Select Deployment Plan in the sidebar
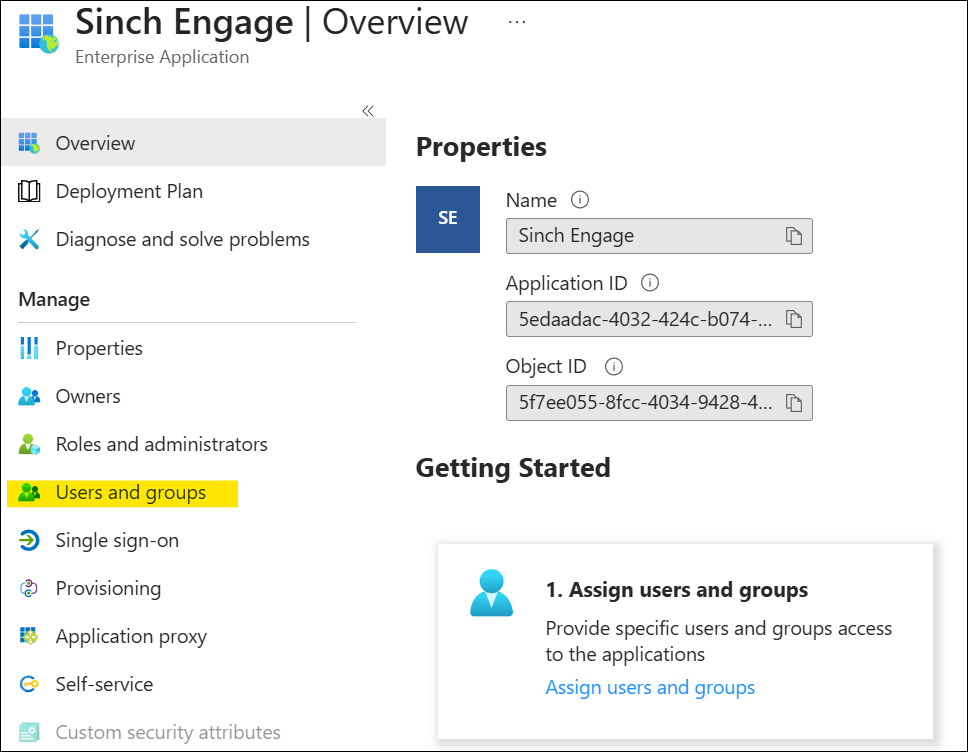 (129, 191)
